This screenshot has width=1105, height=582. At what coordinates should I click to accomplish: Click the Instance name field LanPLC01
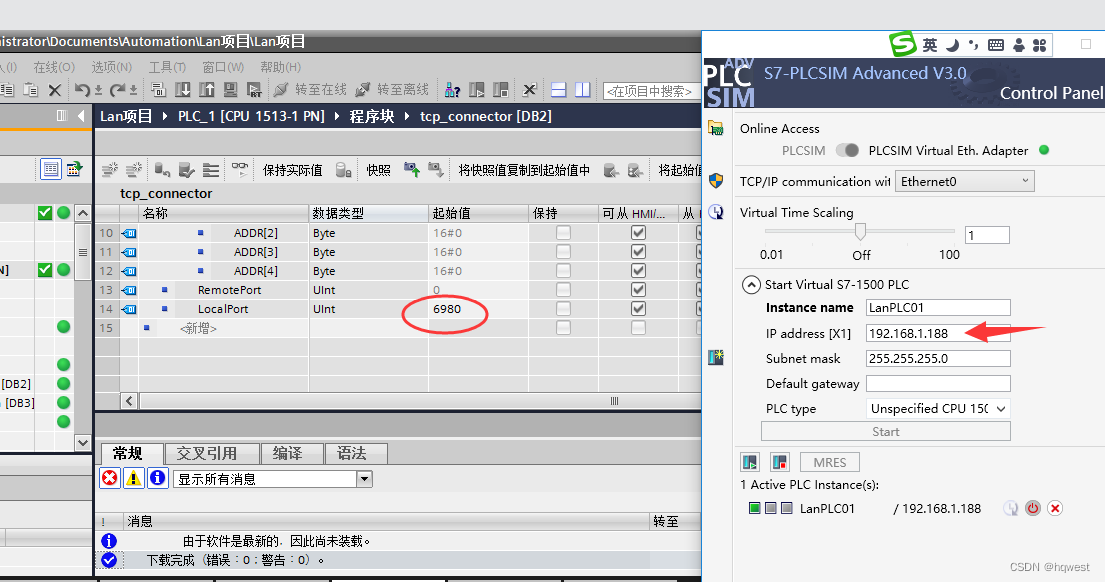(x=938, y=307)
